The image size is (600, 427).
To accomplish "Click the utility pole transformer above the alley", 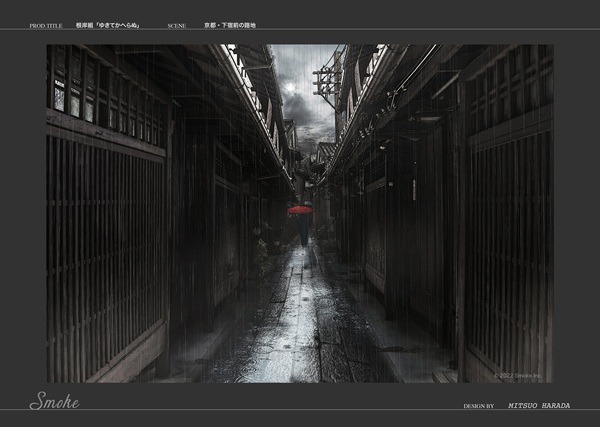I will pos(327,85).
